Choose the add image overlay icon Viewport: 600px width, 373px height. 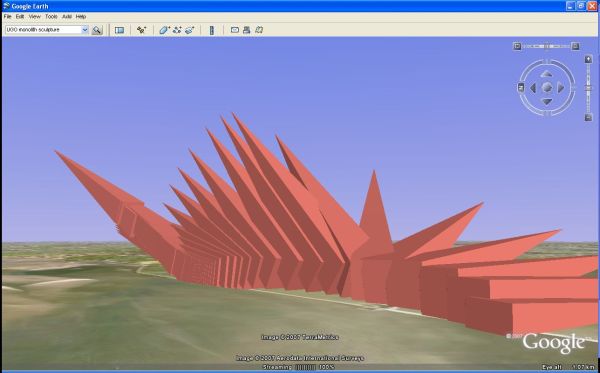point(189,30)
